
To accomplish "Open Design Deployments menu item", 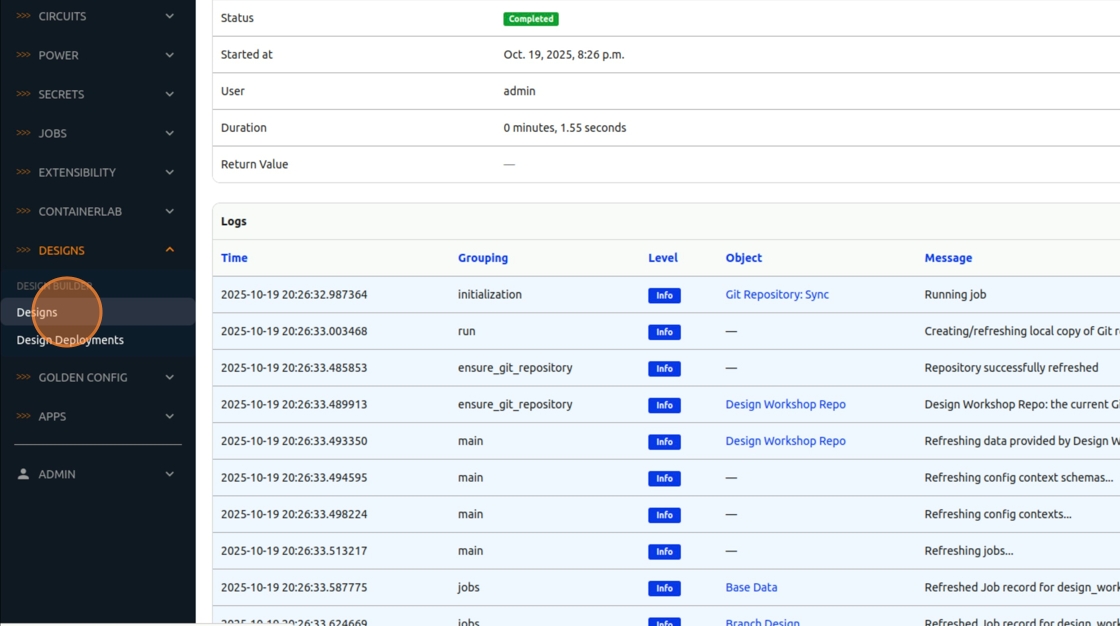I will pyautogui.click(x=70, y=340).
